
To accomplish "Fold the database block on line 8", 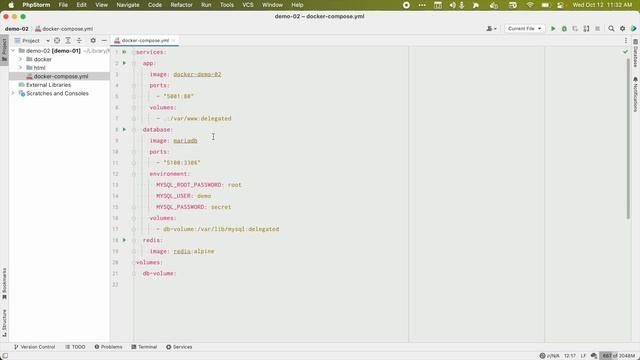I will pos(133,129).
